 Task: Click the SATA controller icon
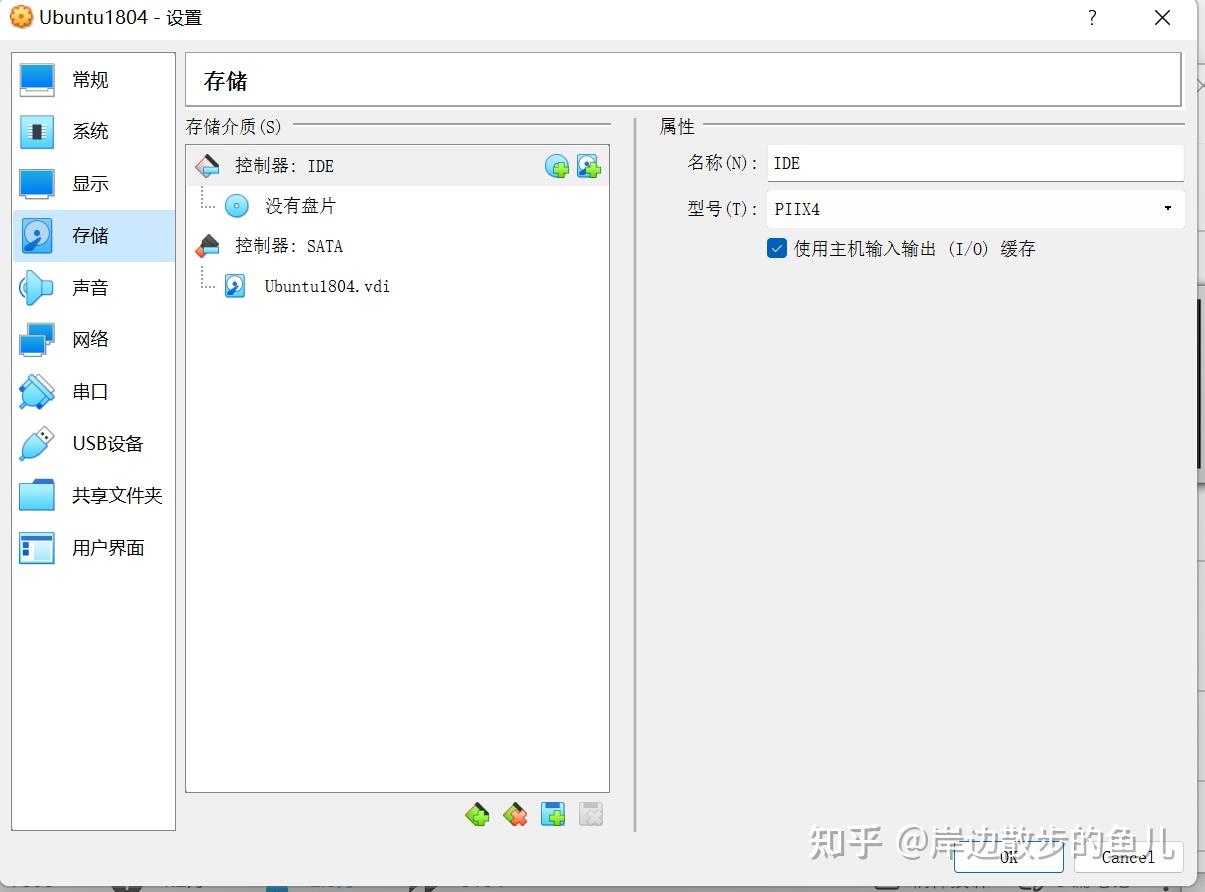(207, 246)
